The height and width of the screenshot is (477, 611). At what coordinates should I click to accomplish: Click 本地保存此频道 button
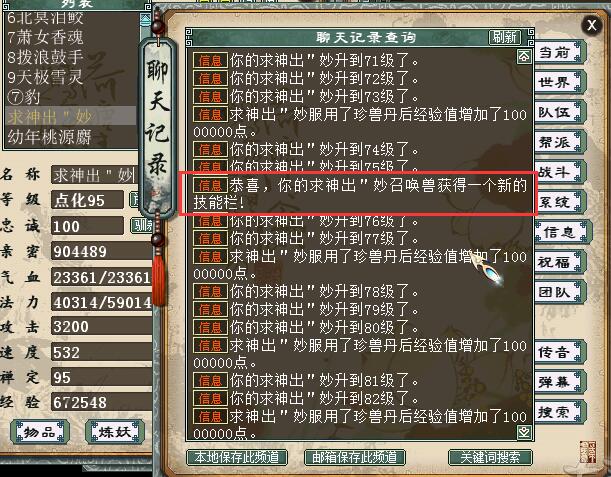tap(237, 457)
